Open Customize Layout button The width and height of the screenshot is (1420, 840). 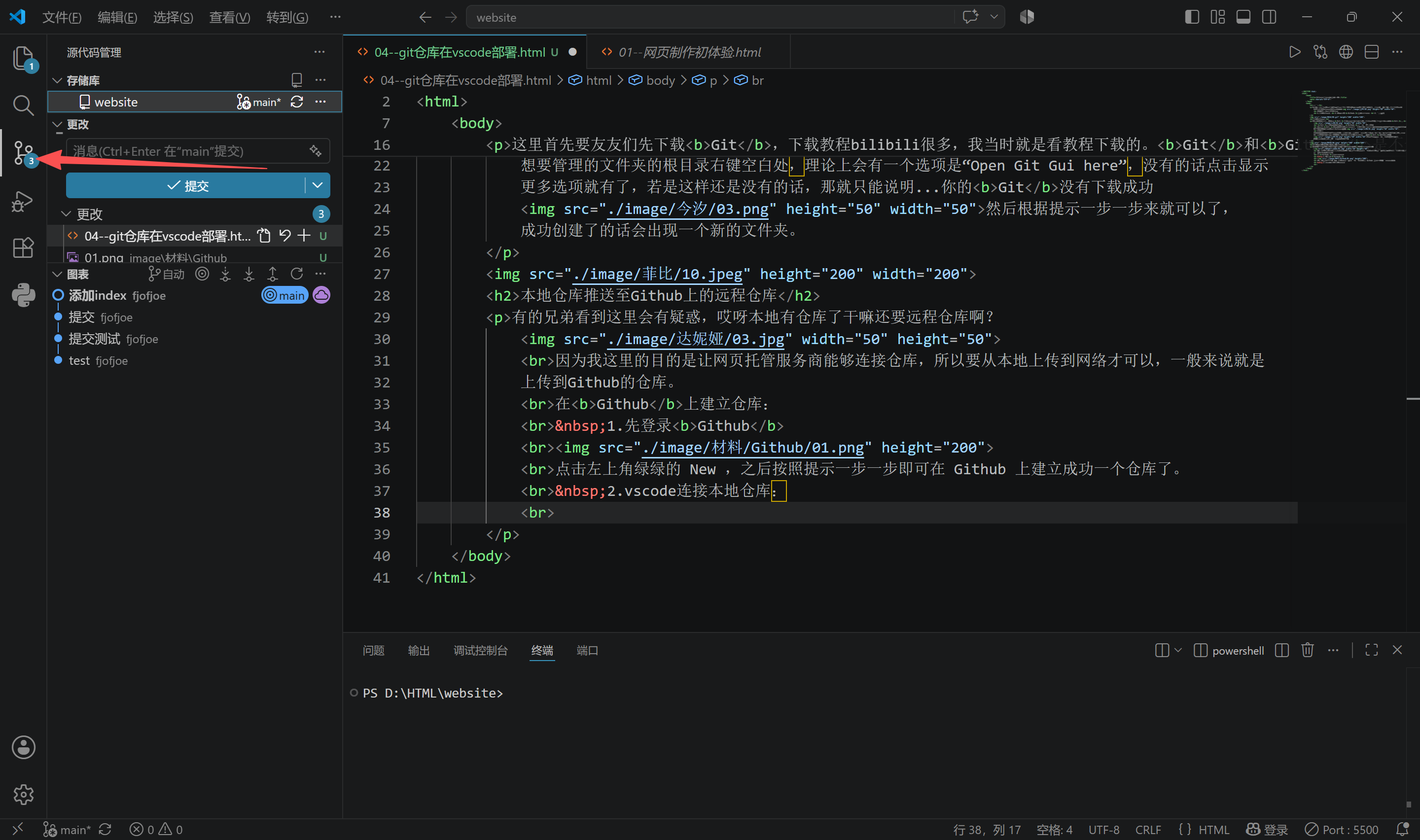tap(1217, 17)
